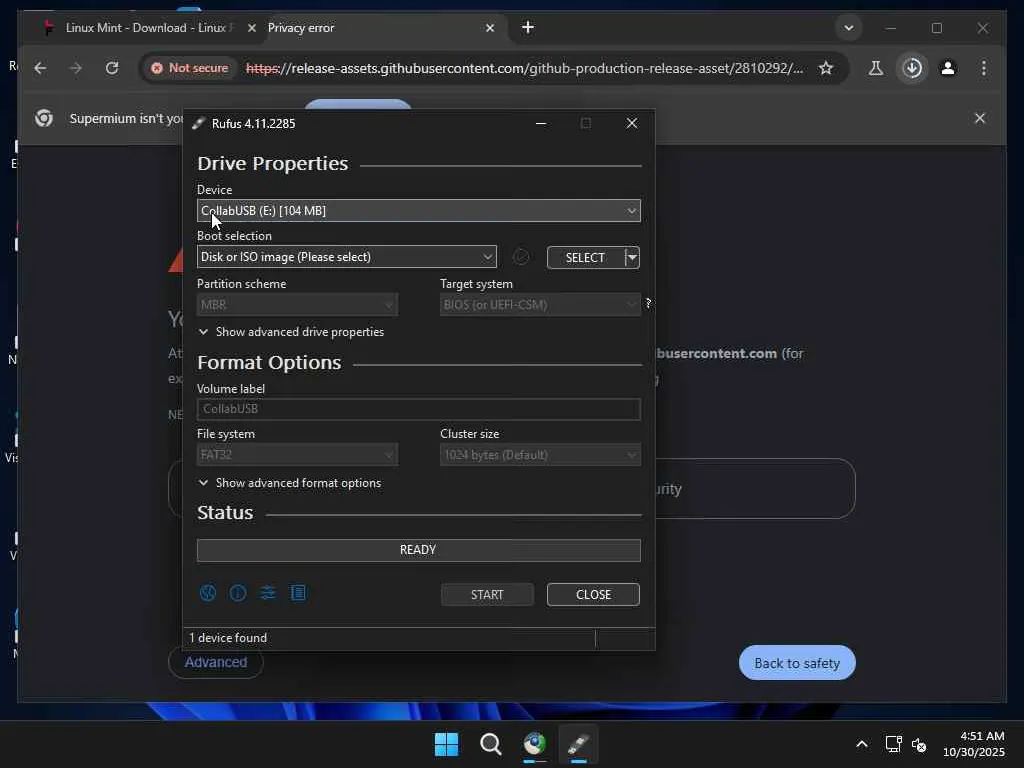Open browser downloads icon
Screen dimensions: 1024x768
coord(912,68)
